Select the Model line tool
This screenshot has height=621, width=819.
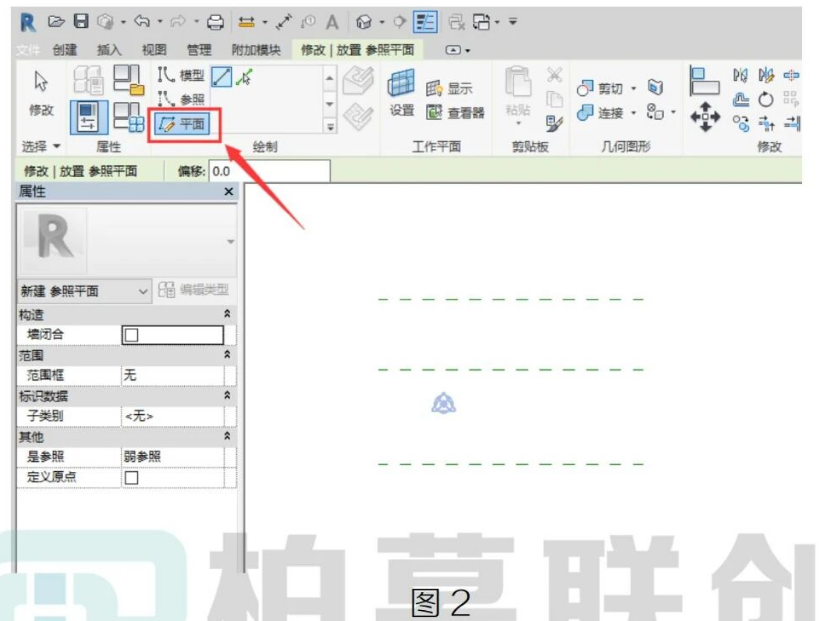pyautogui.click(x=181, y=75)
